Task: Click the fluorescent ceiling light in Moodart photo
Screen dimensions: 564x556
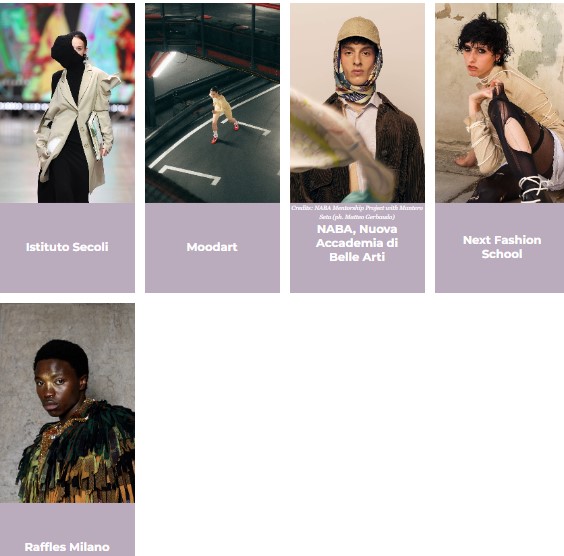Action: pos(164,64)
